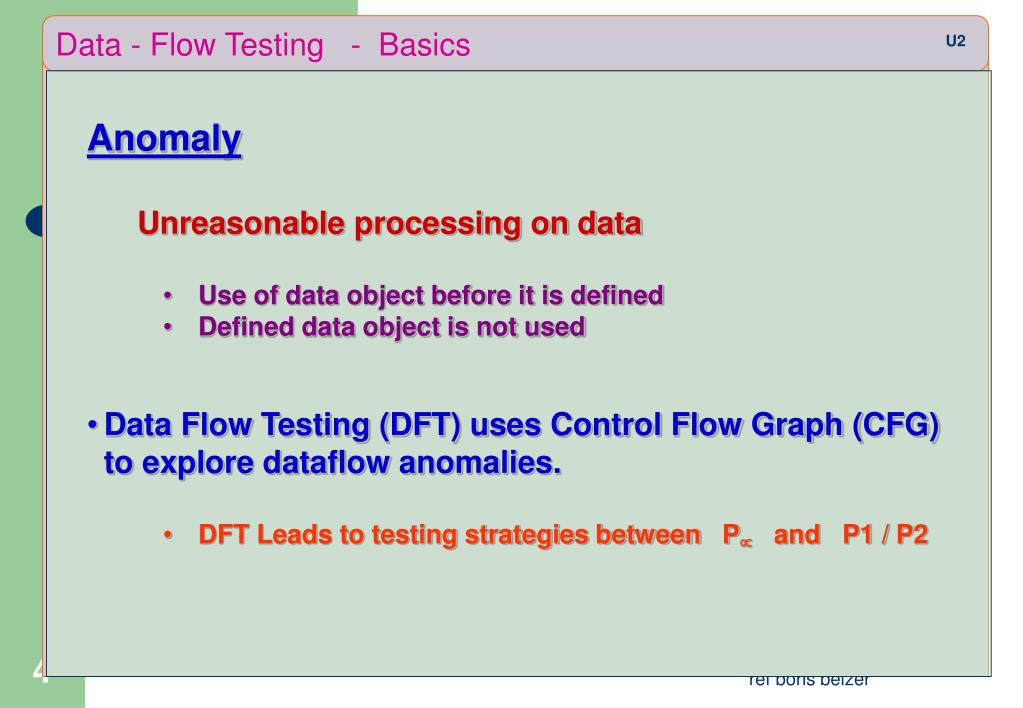Select the "Unreasonable processing on data" subtitle
The image size is (1023, 708).
389,223
